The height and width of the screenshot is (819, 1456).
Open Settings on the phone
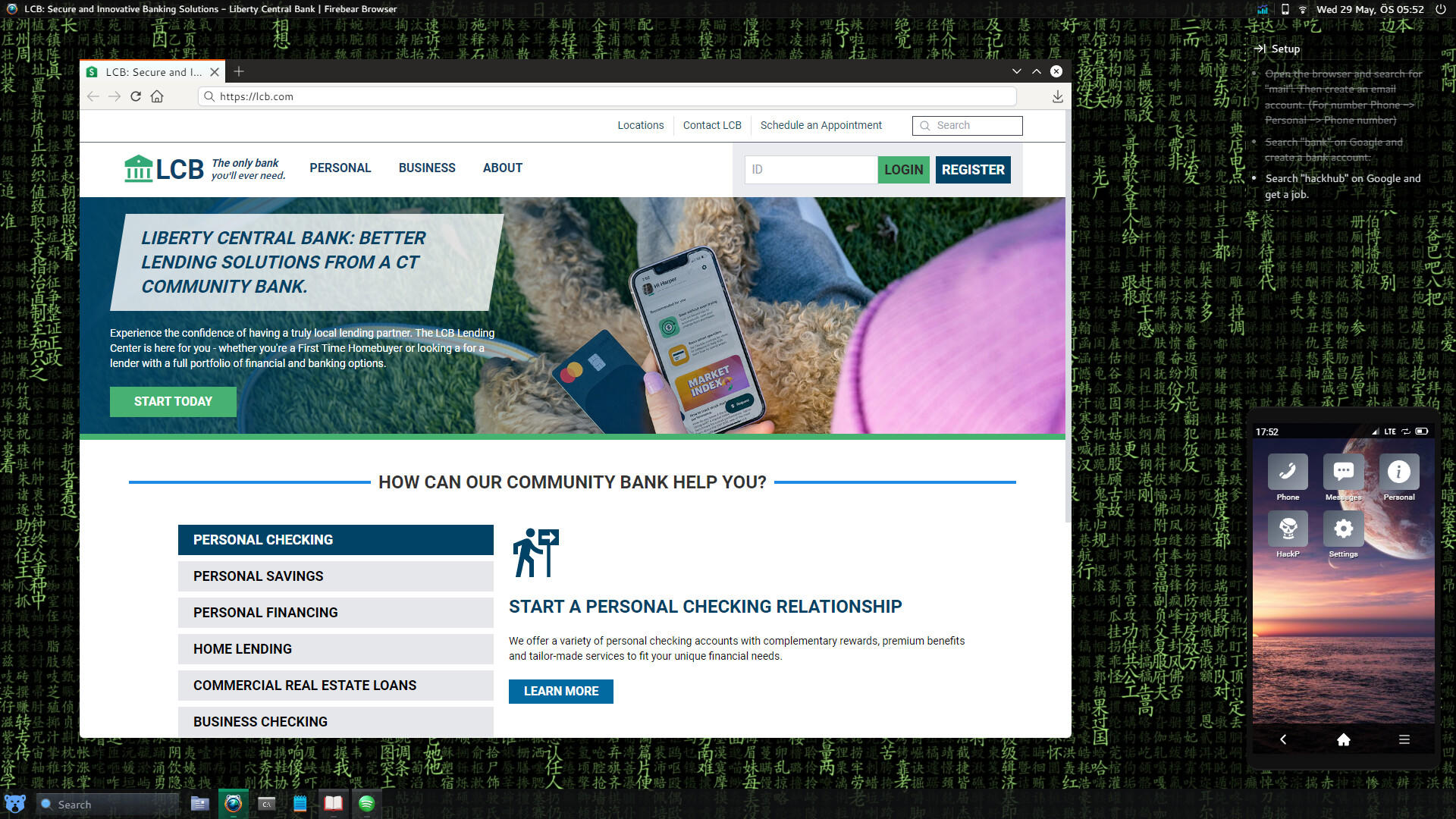click(x=1343, y=529)
